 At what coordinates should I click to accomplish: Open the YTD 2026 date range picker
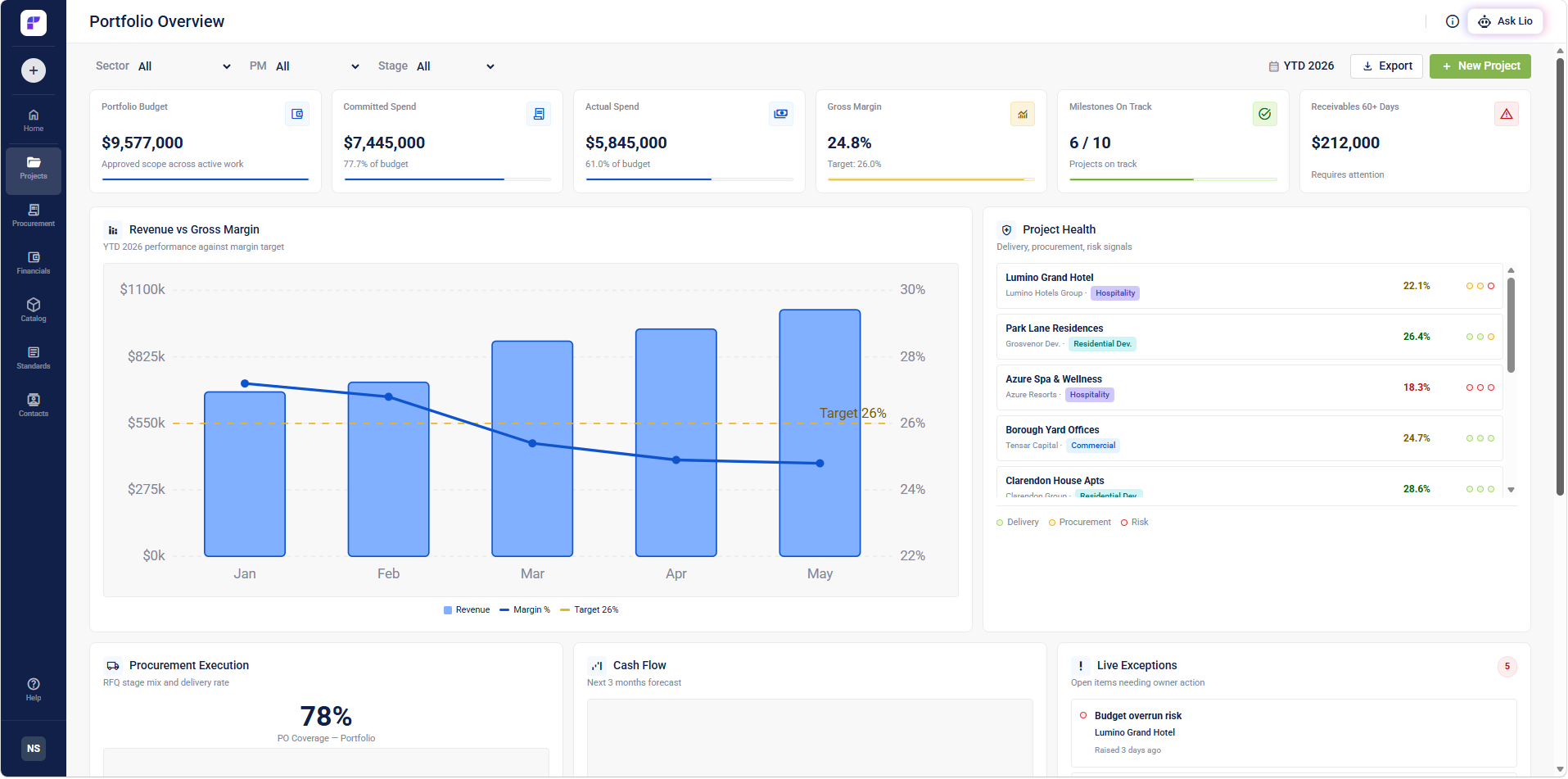(1302, 66)
